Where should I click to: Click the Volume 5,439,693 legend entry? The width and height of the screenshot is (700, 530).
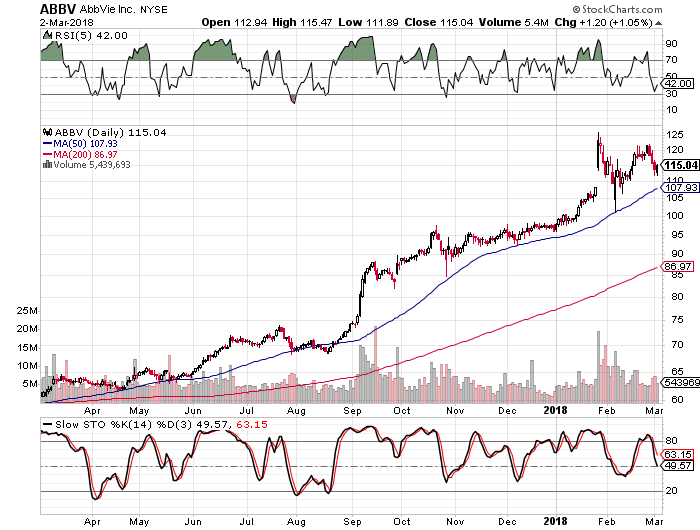(92, 165)
